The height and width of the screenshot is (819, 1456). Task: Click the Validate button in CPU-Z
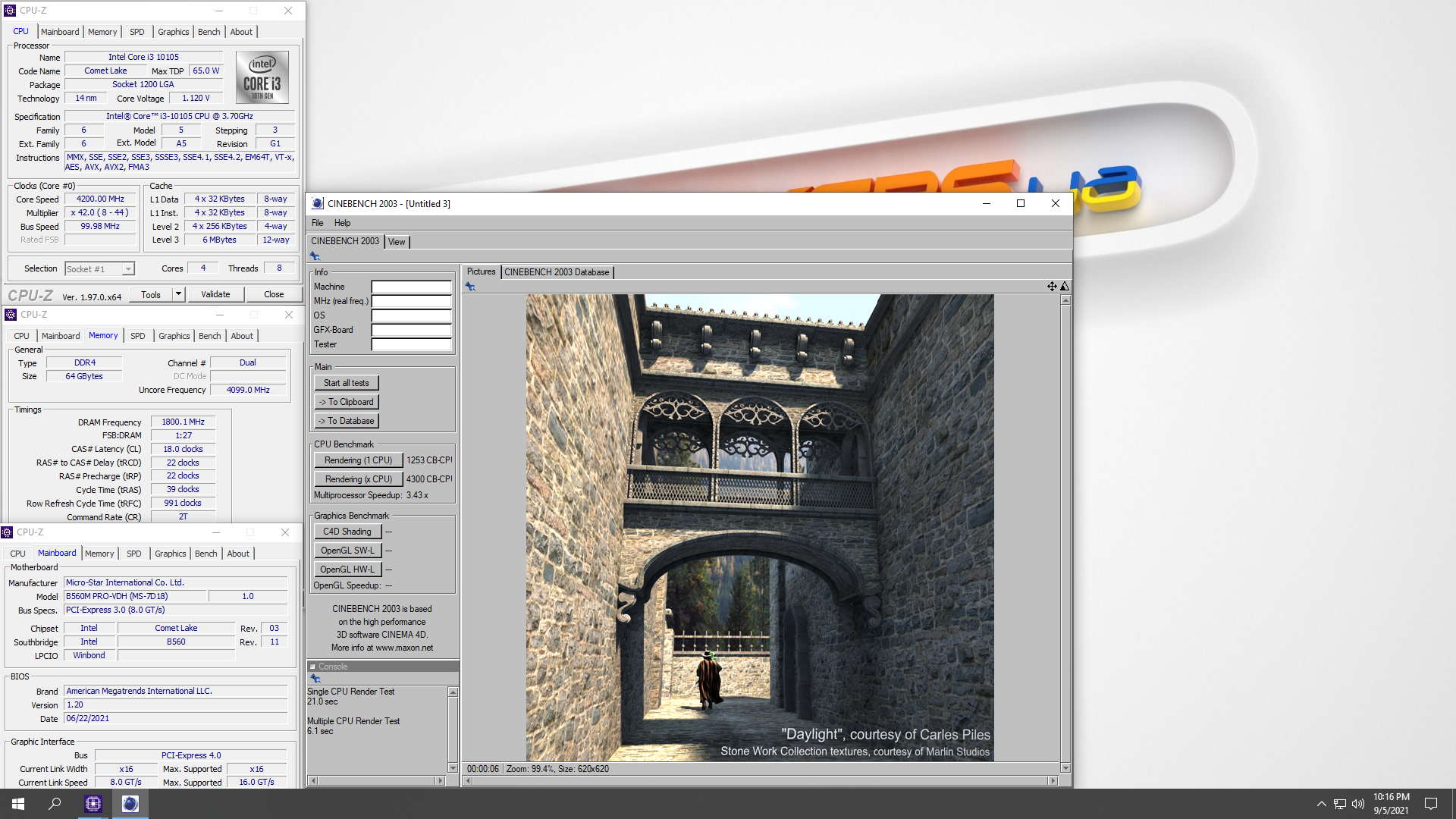coord(215,294)
